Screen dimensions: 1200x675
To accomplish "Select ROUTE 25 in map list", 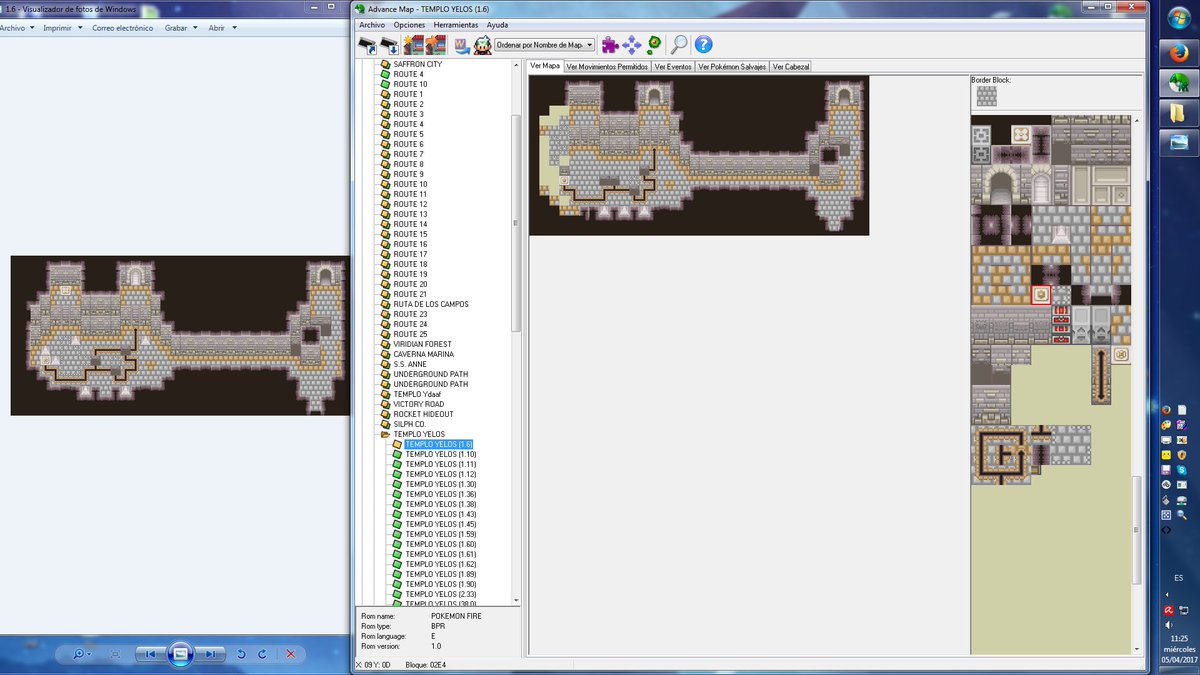I will click(409, 334).
